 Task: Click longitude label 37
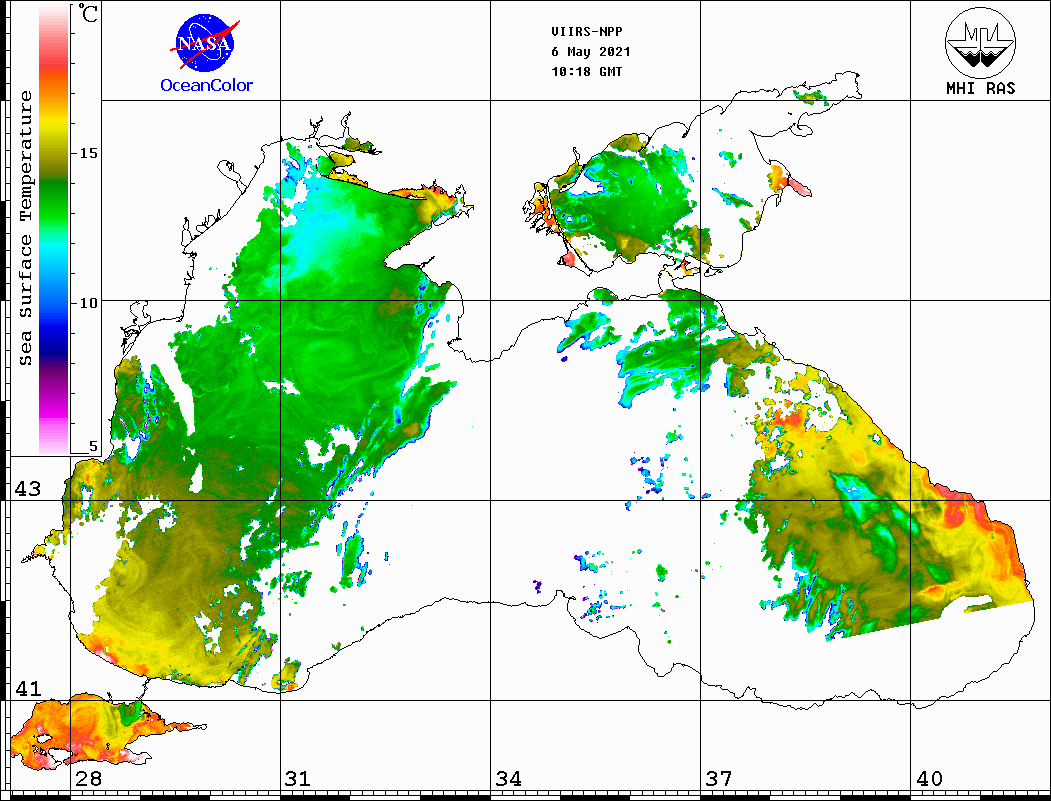(x=719, y=779)
